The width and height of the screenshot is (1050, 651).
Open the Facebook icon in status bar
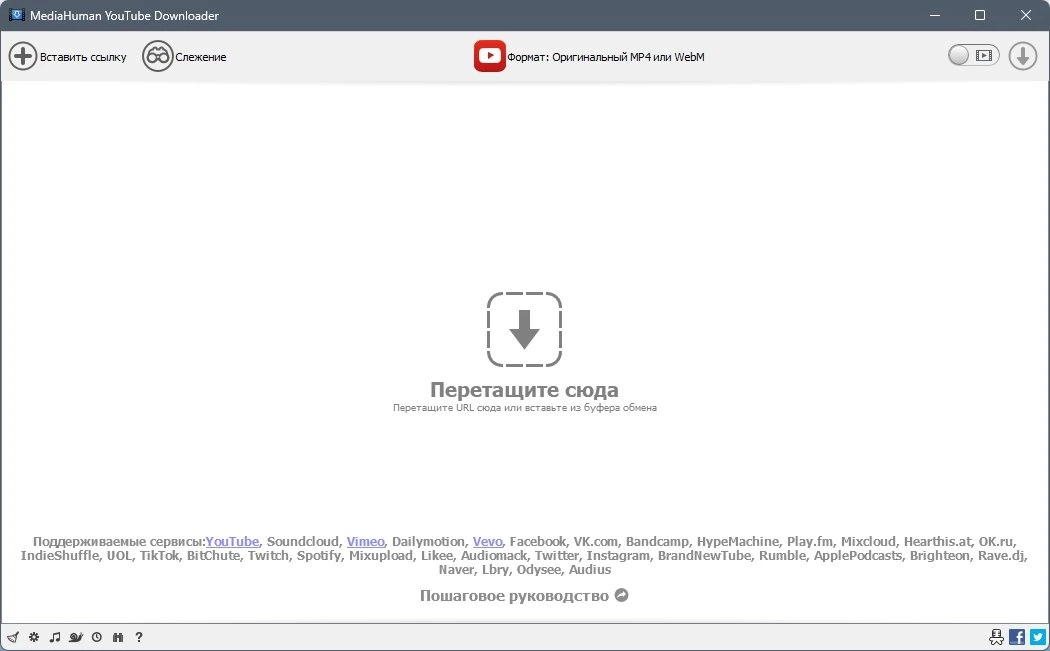pyautogui.click(x=1017, y=637)
